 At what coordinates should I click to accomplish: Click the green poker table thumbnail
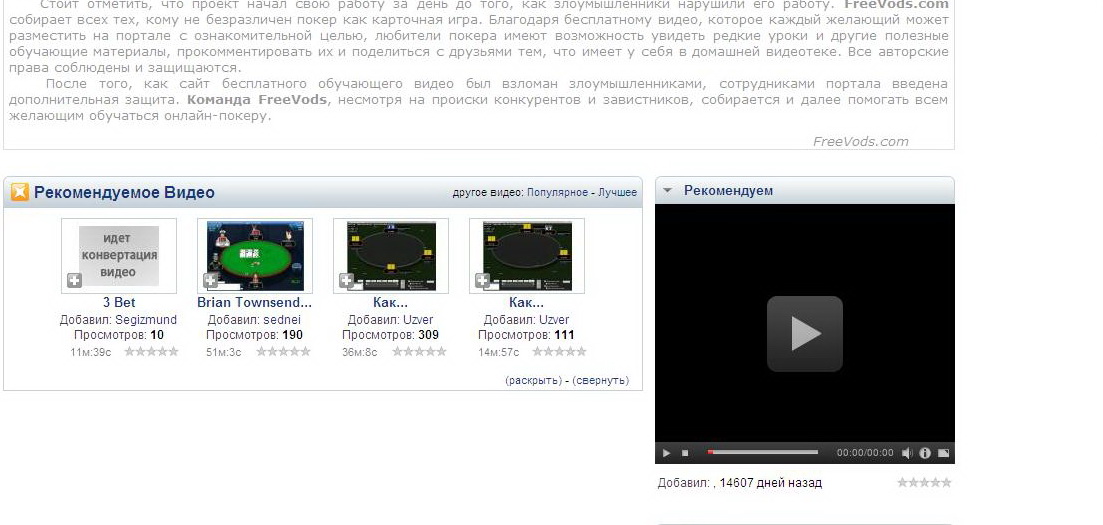[255, 255]
